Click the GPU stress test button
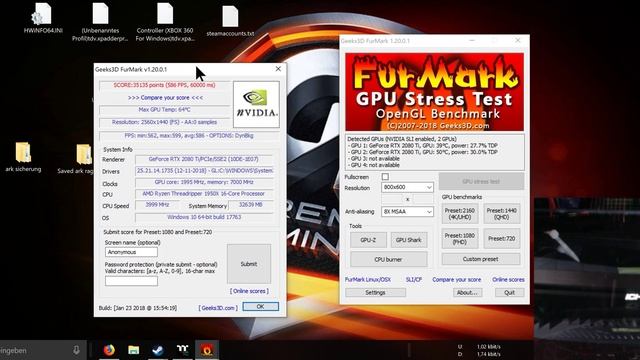 [x=481, y=181]
